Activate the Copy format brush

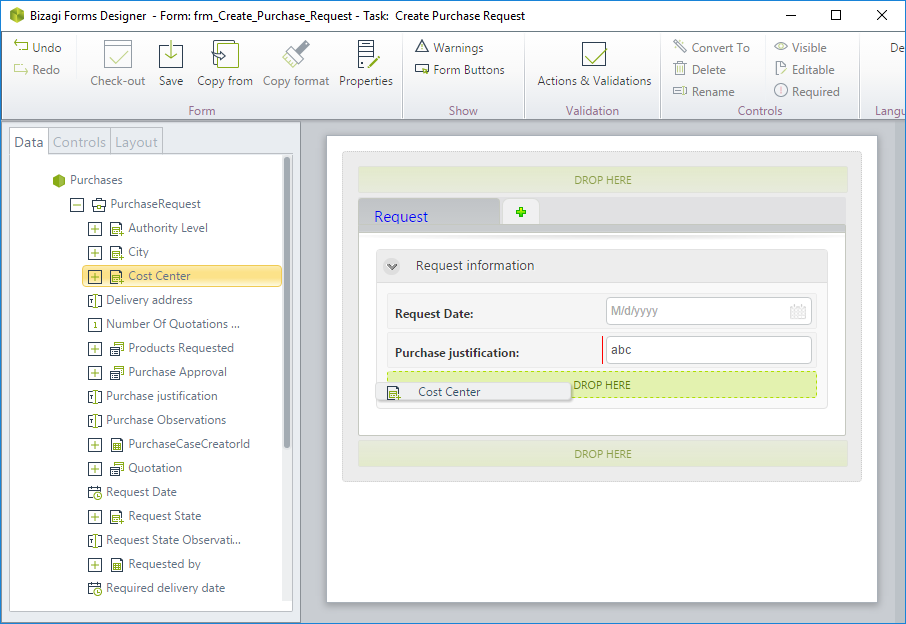click(x=296, y=64)
